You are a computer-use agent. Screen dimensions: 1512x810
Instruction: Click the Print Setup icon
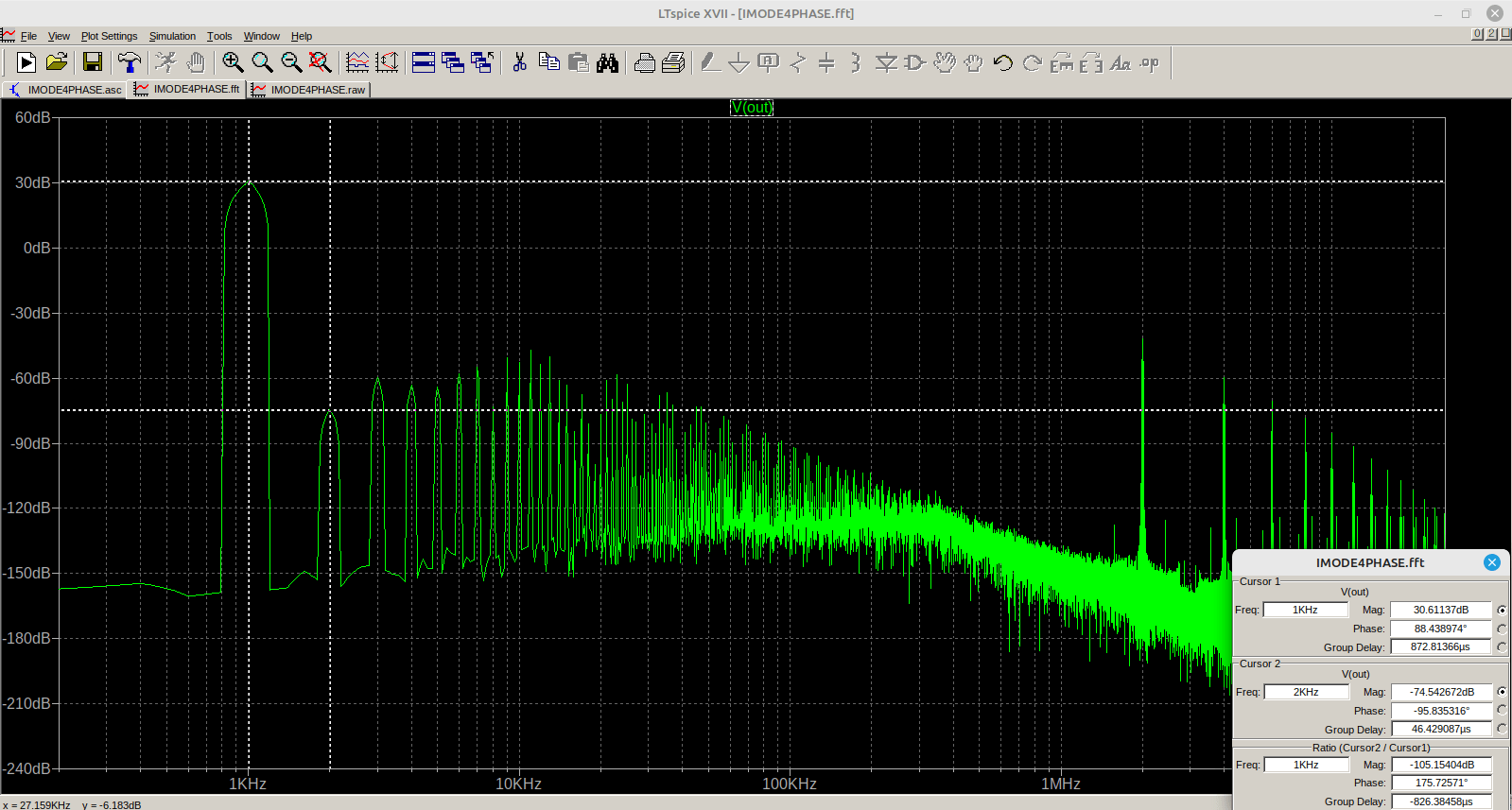coord(644,62)
